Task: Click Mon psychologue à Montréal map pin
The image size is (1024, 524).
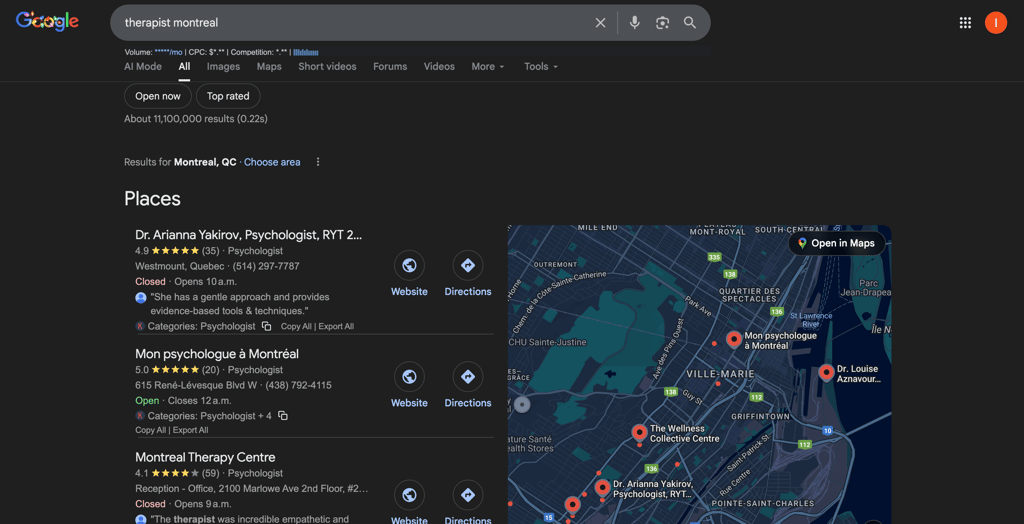Action: click(x=734, y=340)
